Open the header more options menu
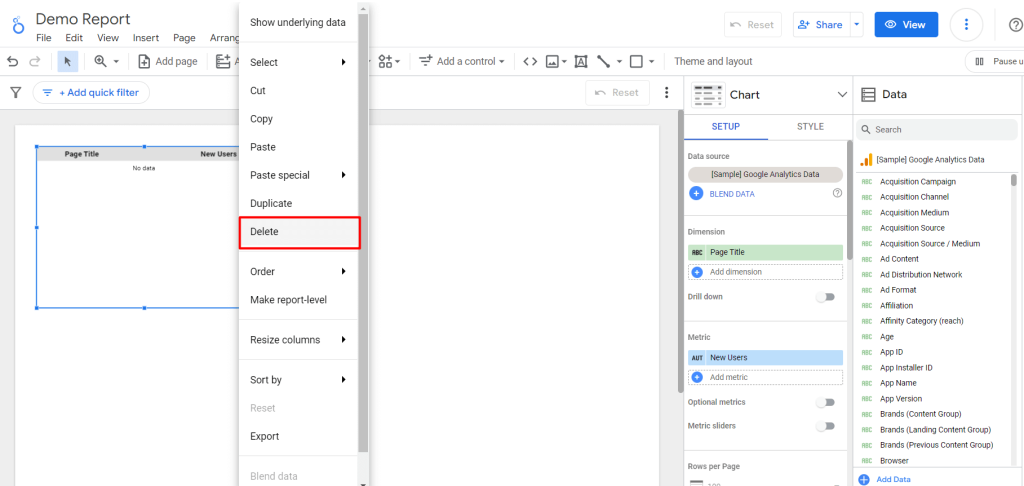Image resolution: width=1024 pixels, height=486 pixels. click(967, 25)
